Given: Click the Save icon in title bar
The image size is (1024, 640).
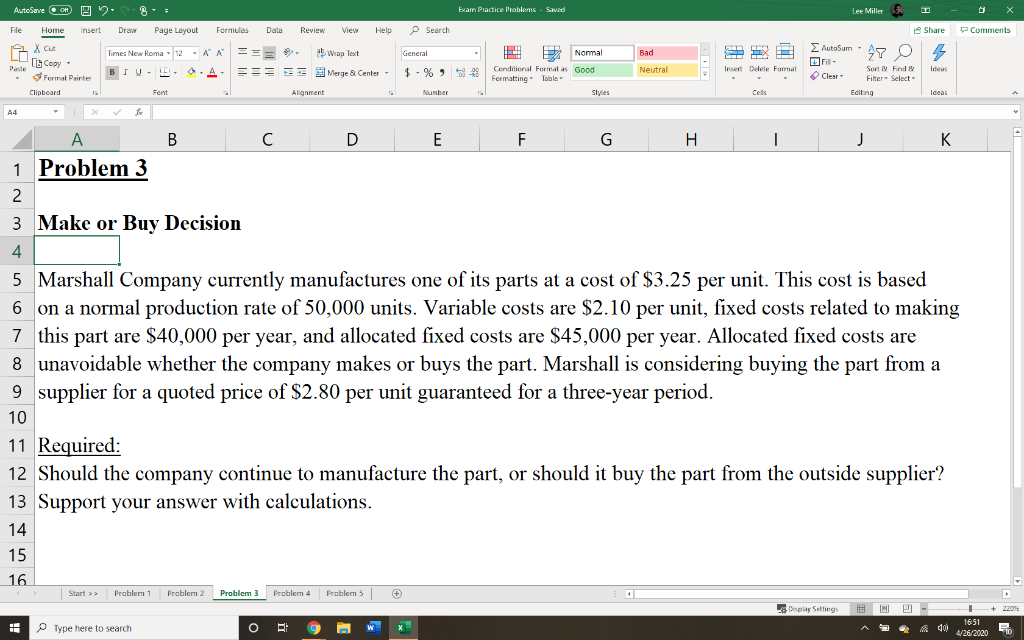Looking at the screenshot, I should tap(86, 10).
